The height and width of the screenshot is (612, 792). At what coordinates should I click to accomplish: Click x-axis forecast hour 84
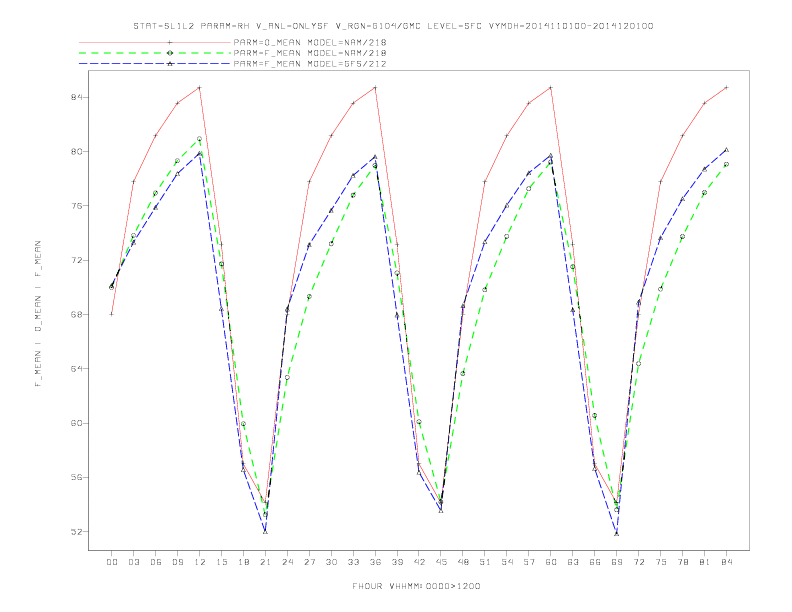pos(726,562)
